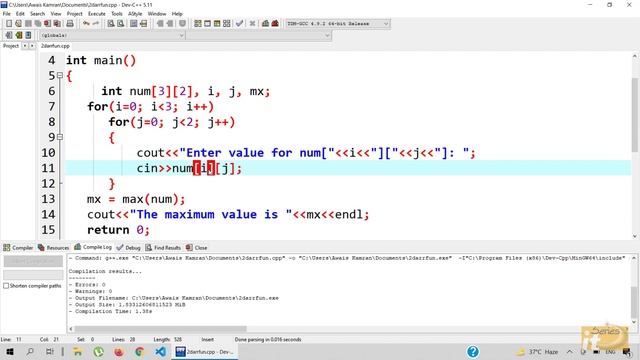Image resolution: width=640 pixels, height=360 pixels.
Task: Click the Windows Start button
Action: [x=10, y=352]
